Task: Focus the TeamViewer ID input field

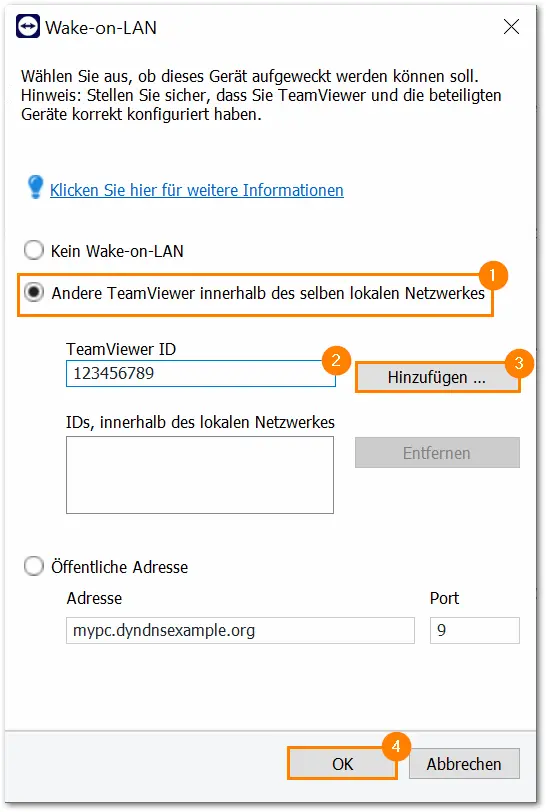Action: pyautogui.click(x=200, y=373)
